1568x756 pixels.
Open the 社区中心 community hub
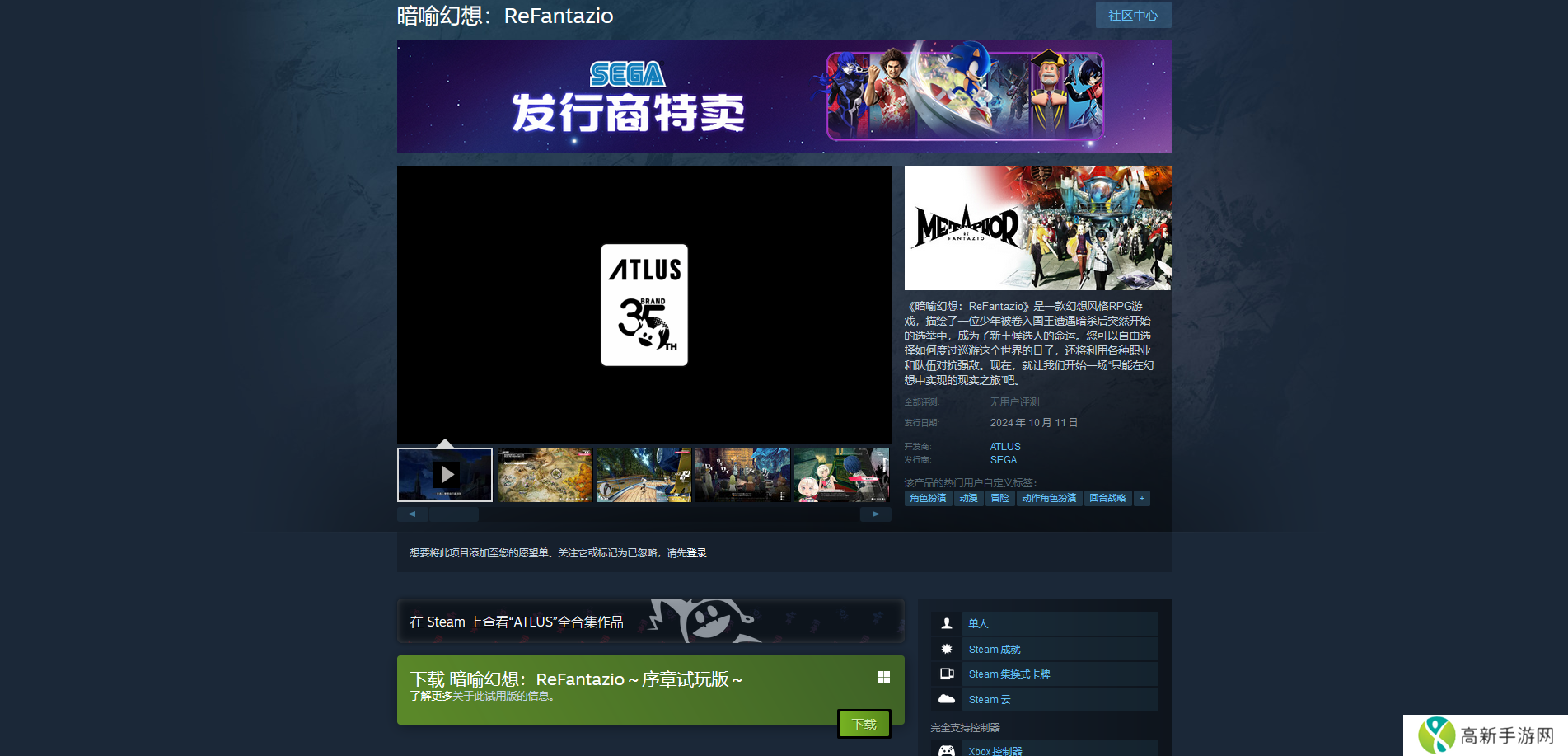click(x=1132, y=16)
